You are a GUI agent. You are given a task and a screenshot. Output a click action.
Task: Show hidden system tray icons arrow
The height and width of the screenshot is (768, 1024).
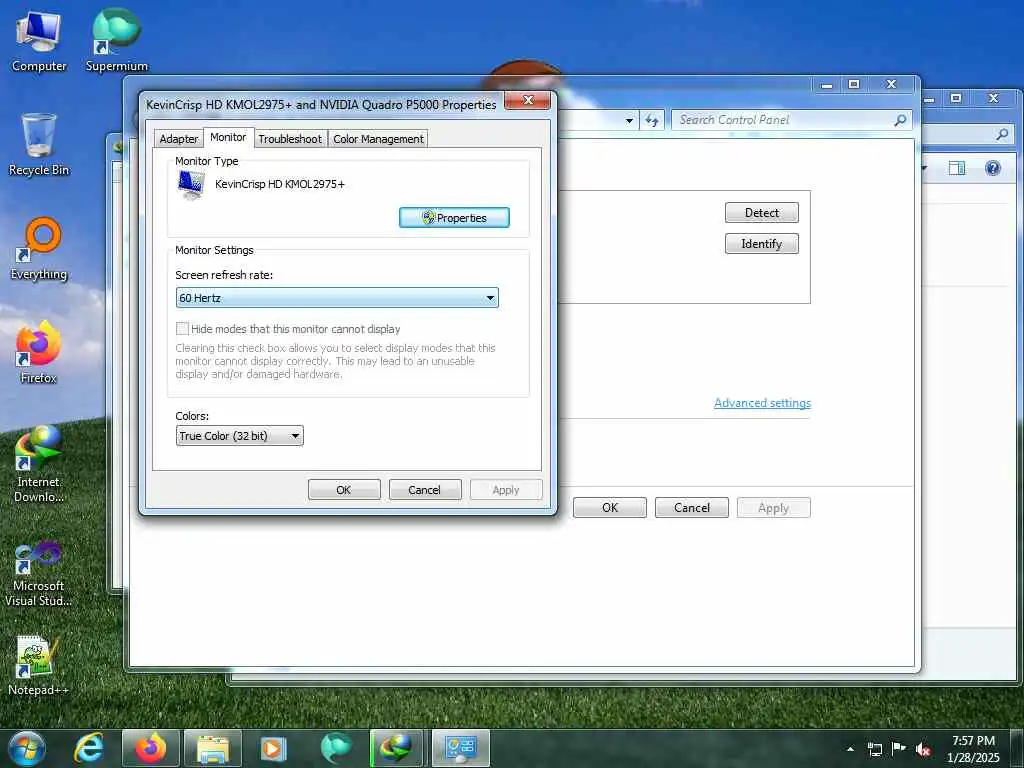click(x=850, y=749)
